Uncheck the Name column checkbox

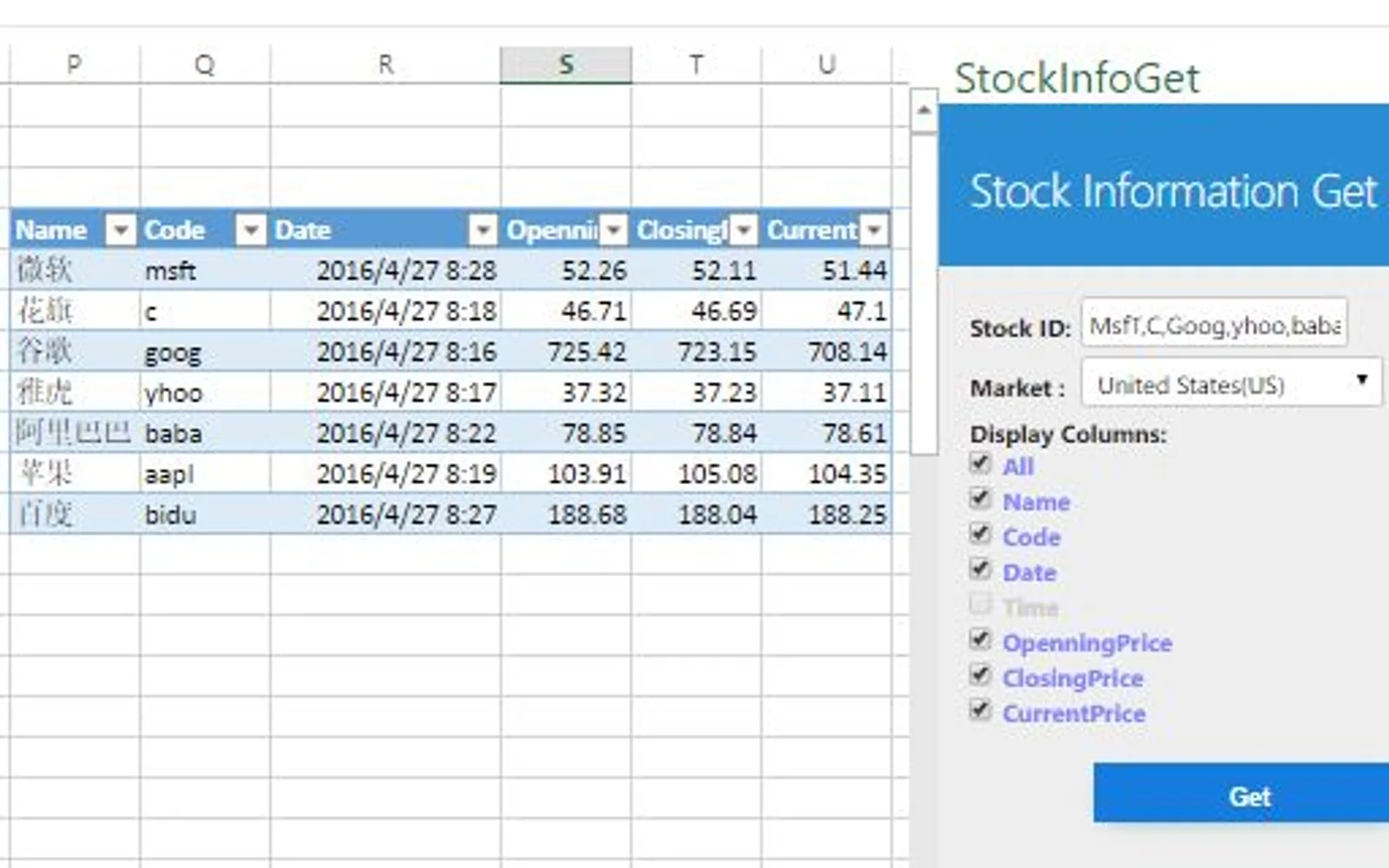[x=980, y=499]
